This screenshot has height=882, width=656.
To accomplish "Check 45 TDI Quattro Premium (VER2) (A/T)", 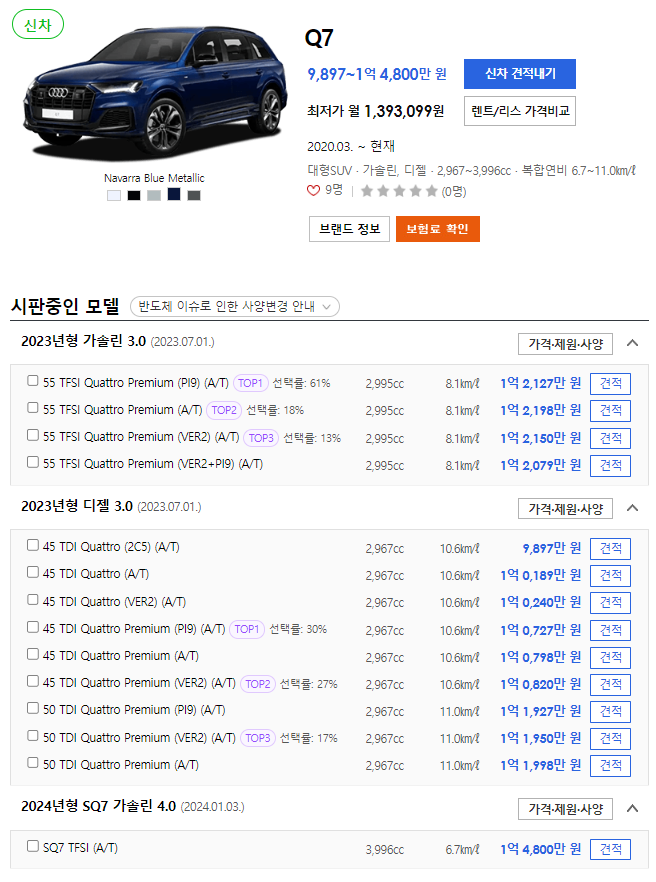I will point(33,681).
